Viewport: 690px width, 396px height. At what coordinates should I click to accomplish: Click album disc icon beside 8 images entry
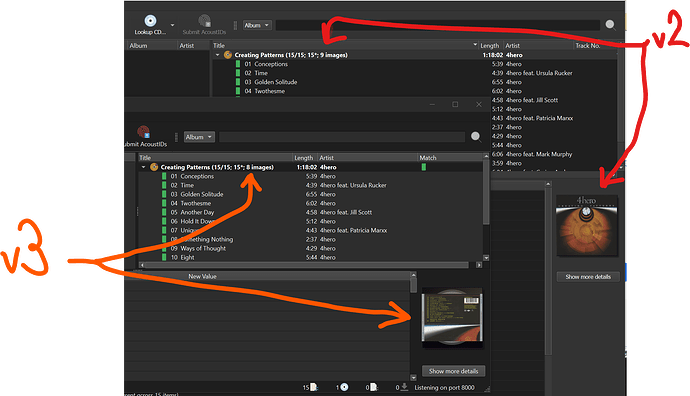(x=154, y=167)
